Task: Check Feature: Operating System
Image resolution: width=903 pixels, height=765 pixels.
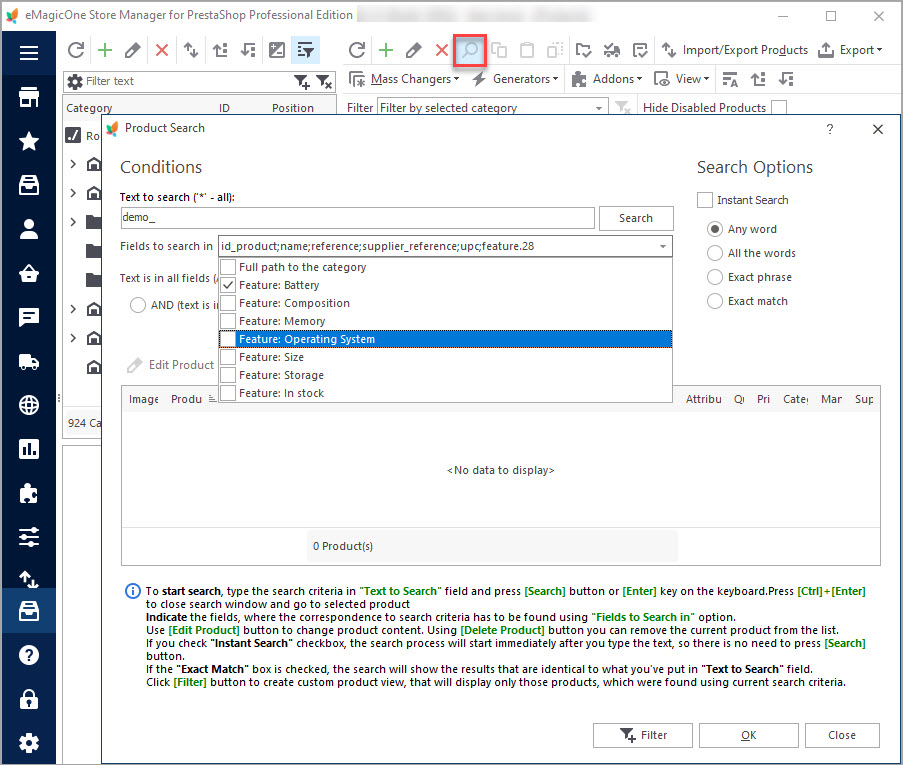Action: pyautogui.click(x=228, y=339)
